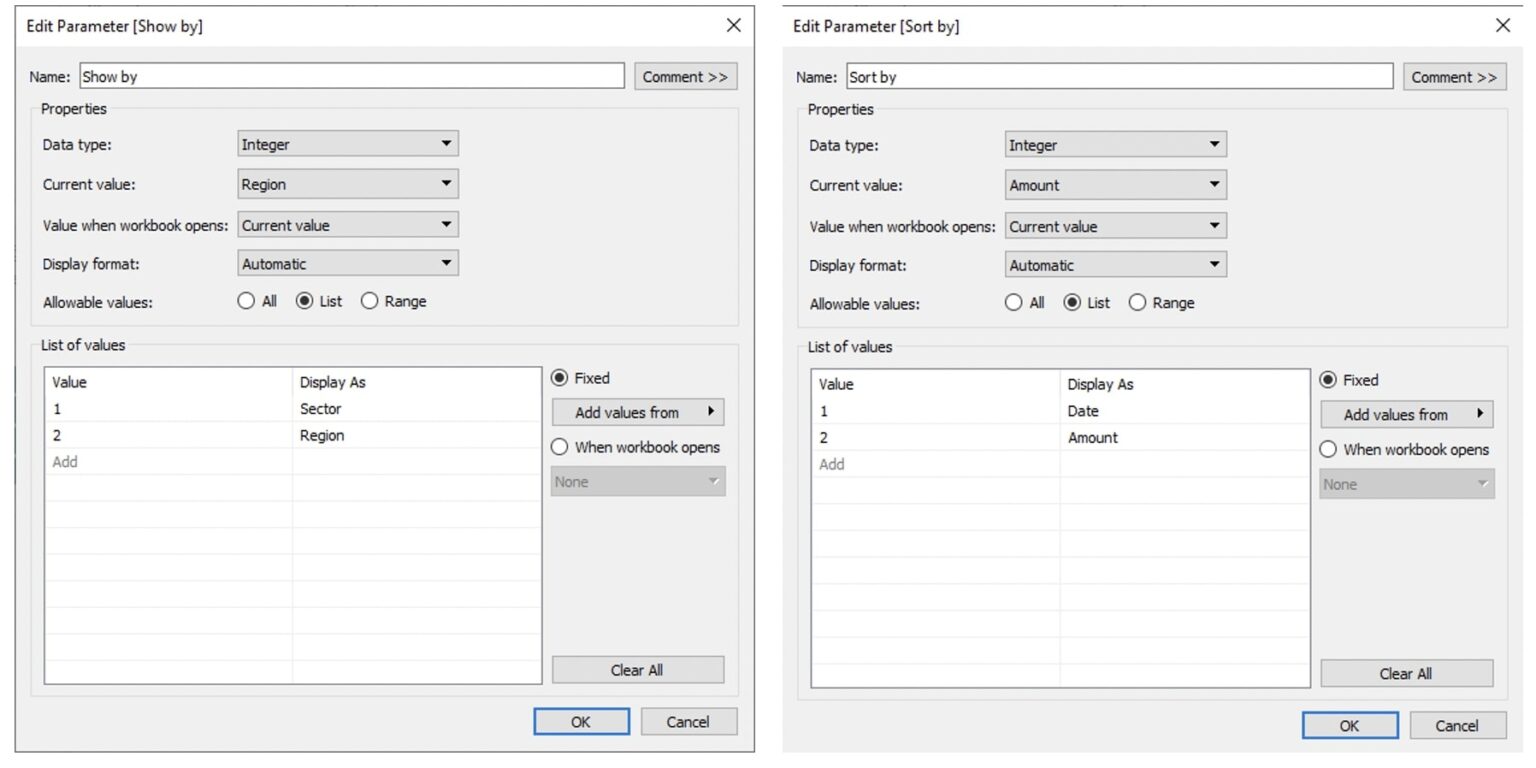This screenshot has height=768, width=1536.
Task: Click OK in the Sort by dialog
Action: point(1349,725)
